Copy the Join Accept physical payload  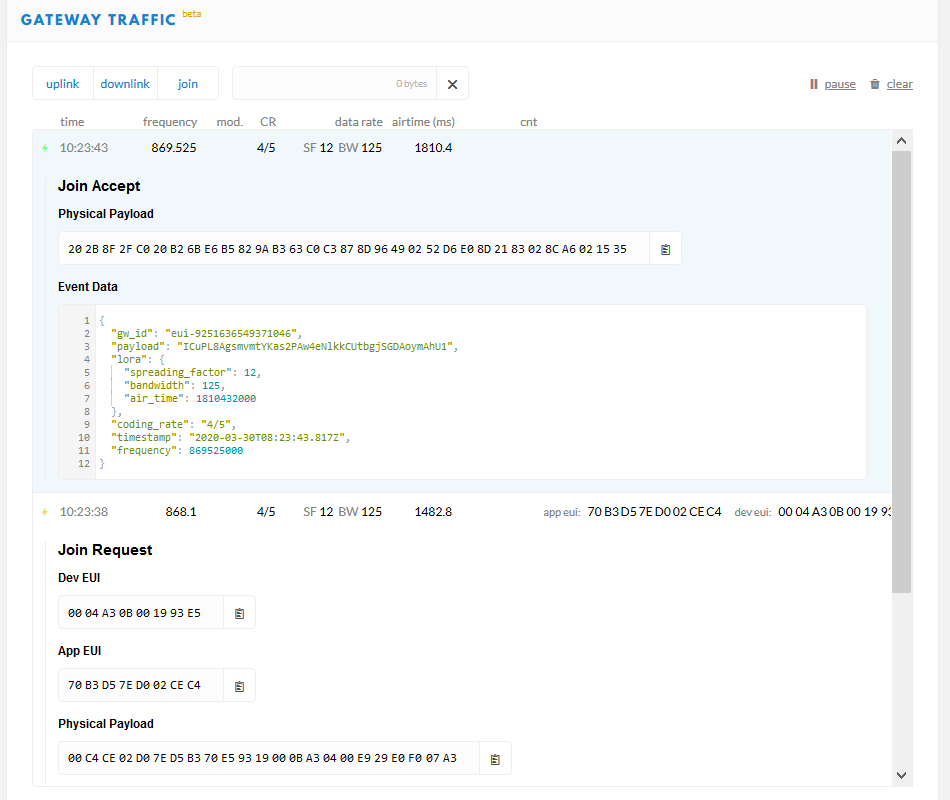[x=665, y=249]
